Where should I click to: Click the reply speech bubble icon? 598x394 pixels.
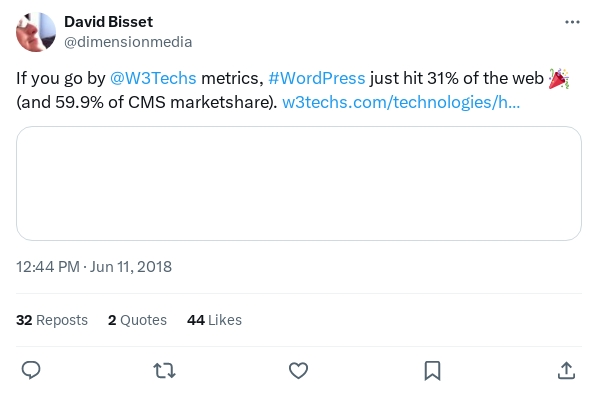click(x=31, y=370)
